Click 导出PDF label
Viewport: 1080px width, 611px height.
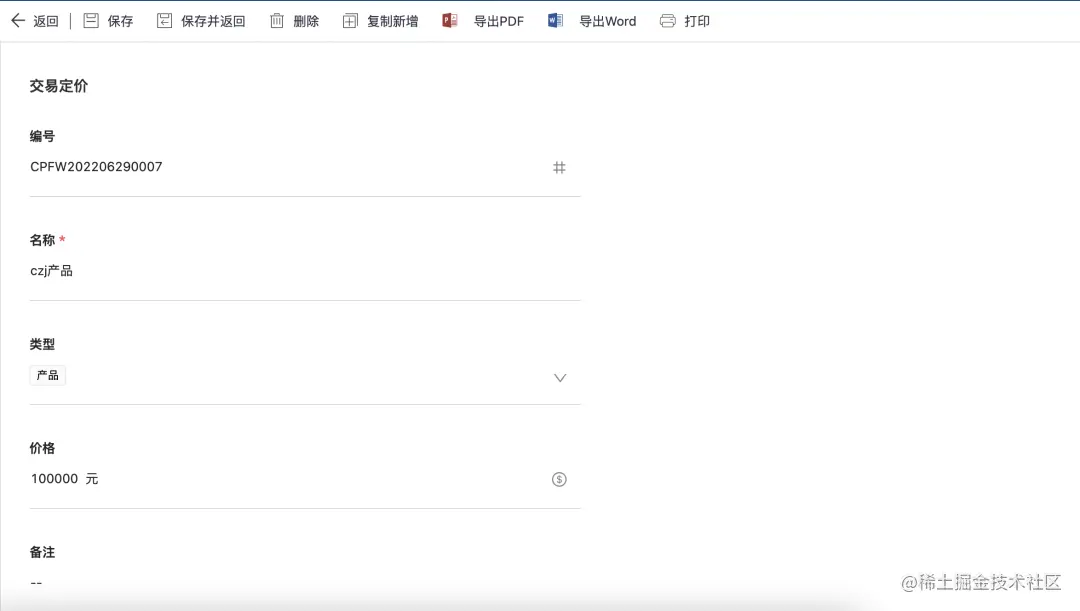[499, 21]
